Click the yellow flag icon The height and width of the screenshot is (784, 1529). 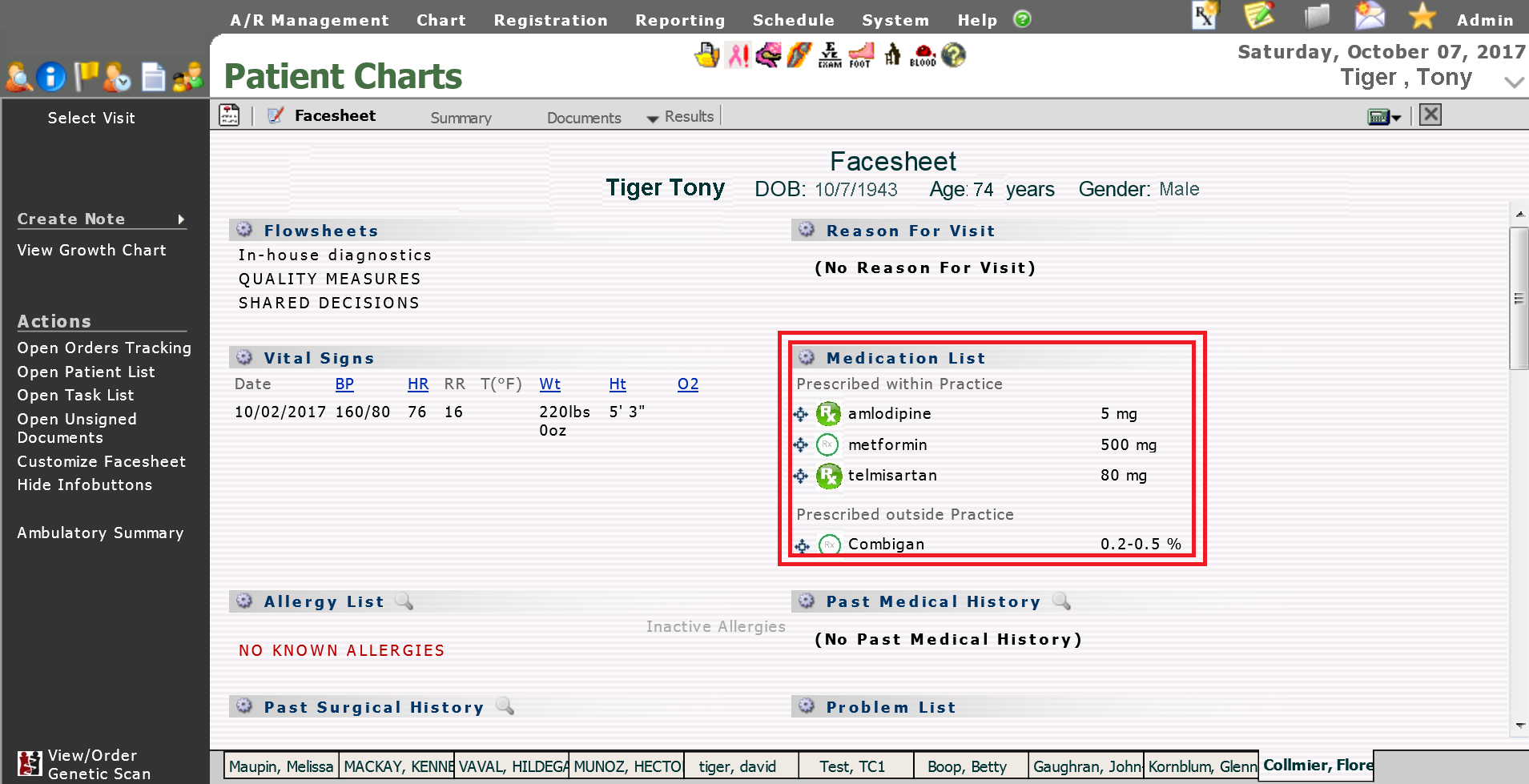point(85,77)
